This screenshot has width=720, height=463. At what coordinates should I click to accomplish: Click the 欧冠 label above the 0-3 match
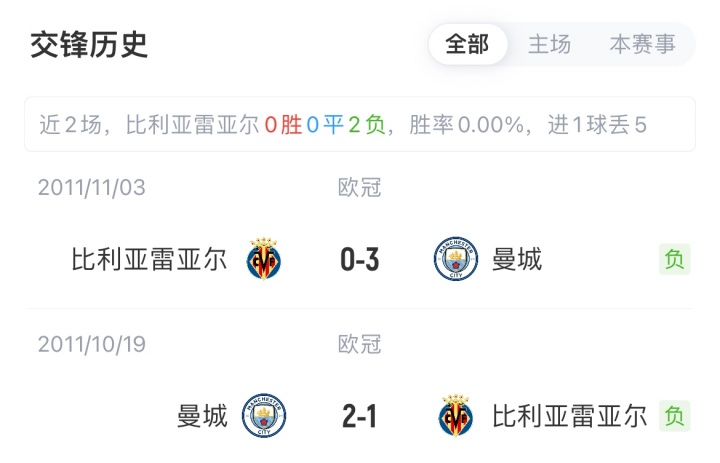pos(359,187)
